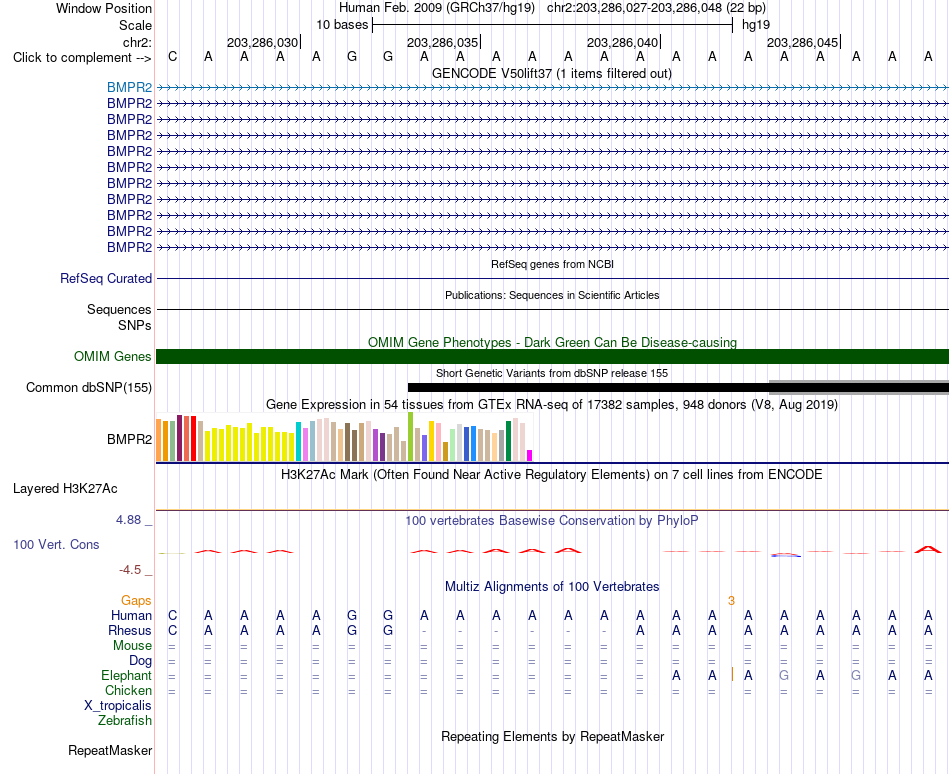
Task: Select the Rhesus species label
Action: click(x=130, y=630)
